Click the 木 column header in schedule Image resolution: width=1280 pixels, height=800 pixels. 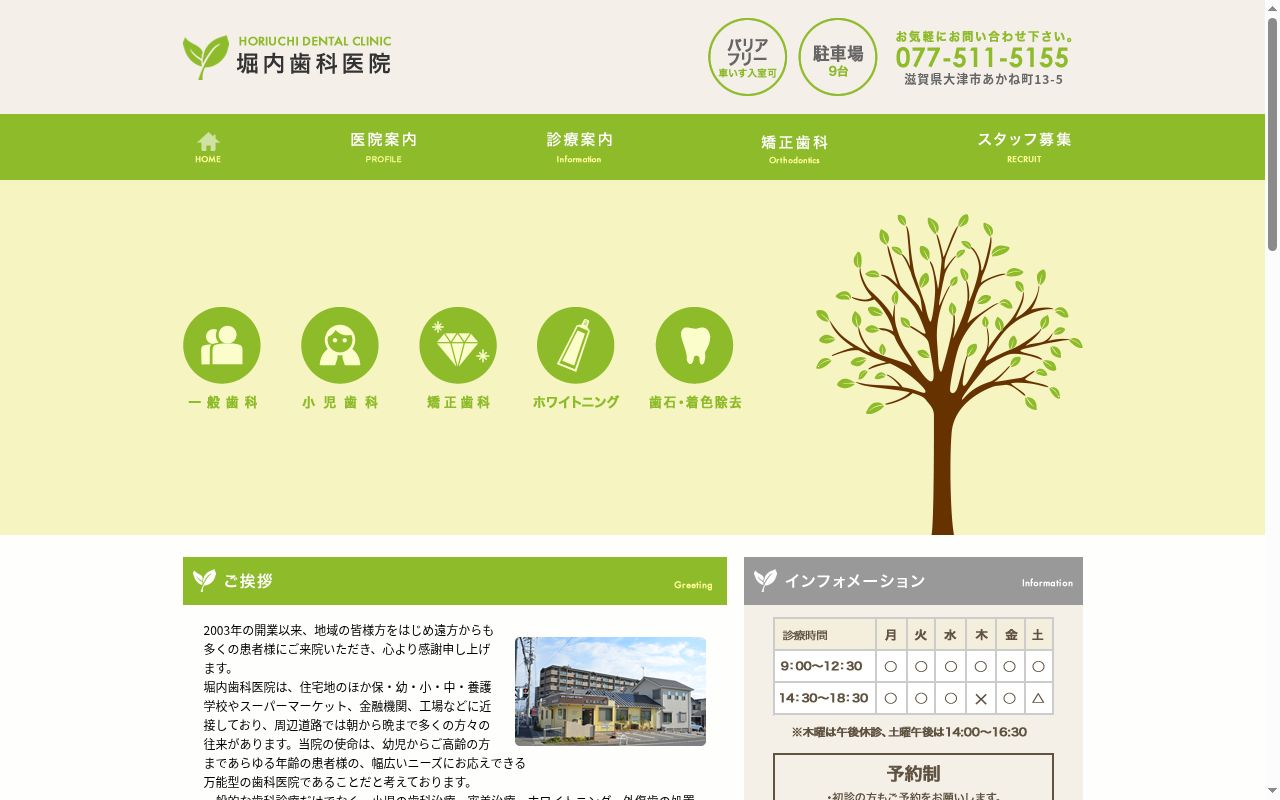coord(981,635)
